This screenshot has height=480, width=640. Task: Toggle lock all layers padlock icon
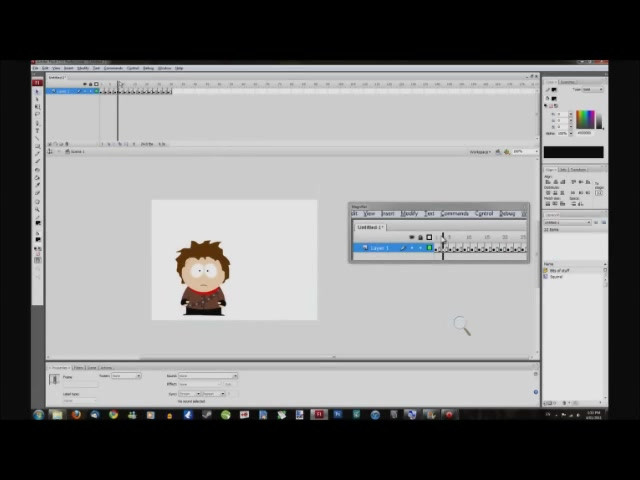pyautogui.click(x=90, y=84)
